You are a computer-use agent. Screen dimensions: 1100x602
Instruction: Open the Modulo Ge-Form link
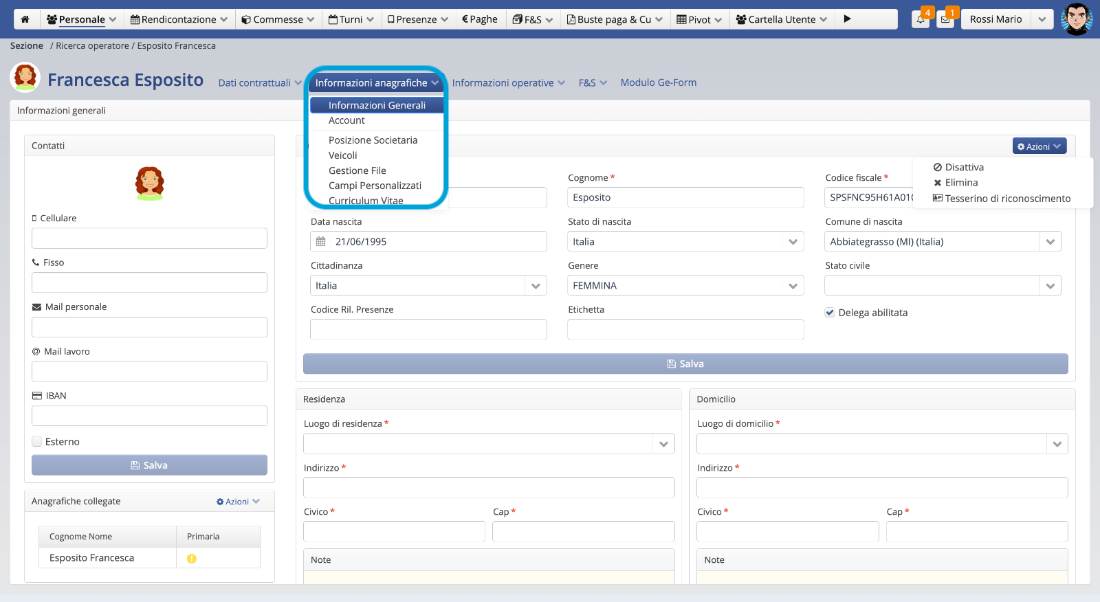coord(658,83)
